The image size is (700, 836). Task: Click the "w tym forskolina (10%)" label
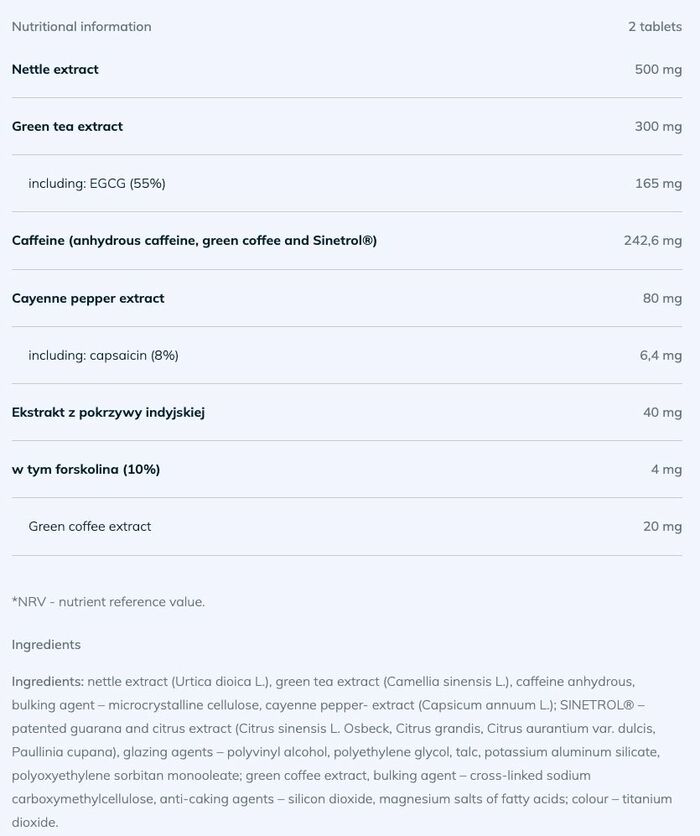[x=86, y=469]
